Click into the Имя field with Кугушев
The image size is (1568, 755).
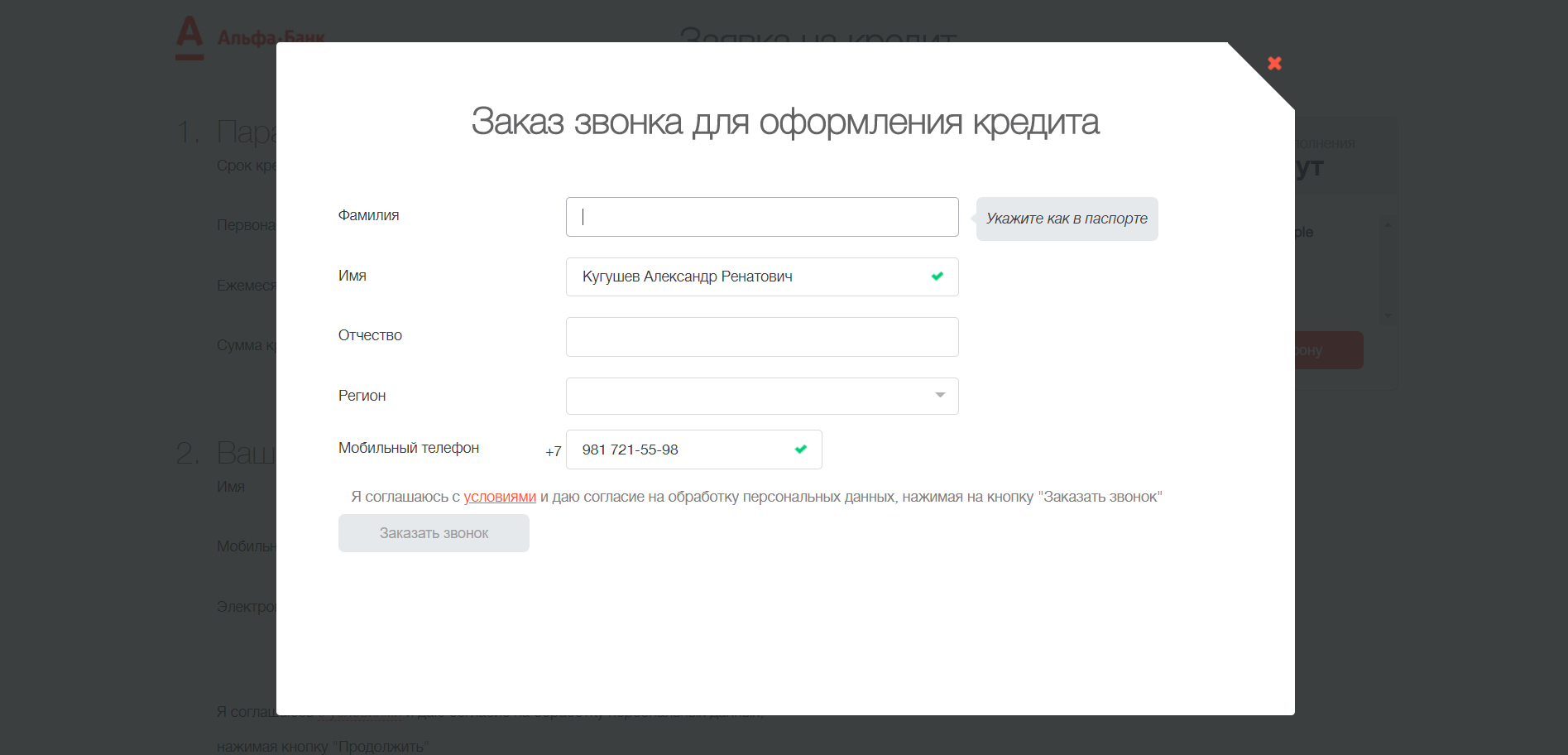click(745, 277)
